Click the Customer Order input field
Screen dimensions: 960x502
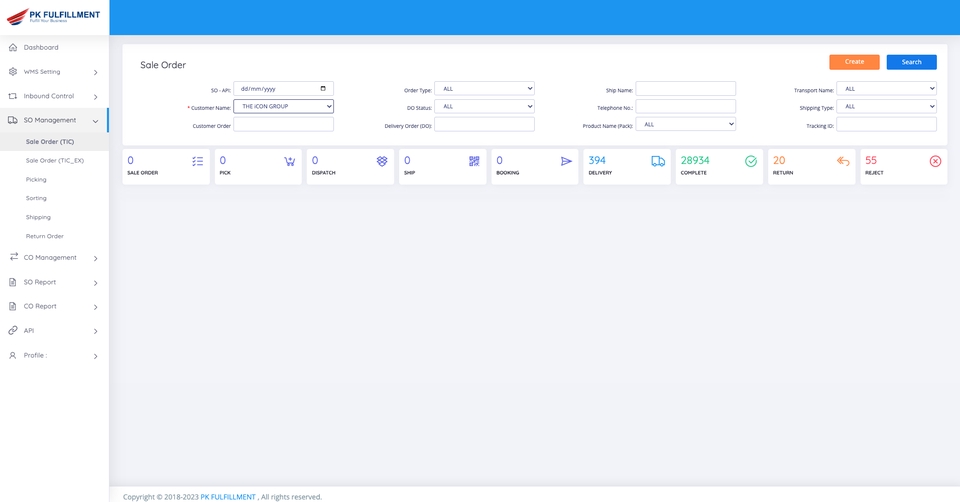click(283, 124)
